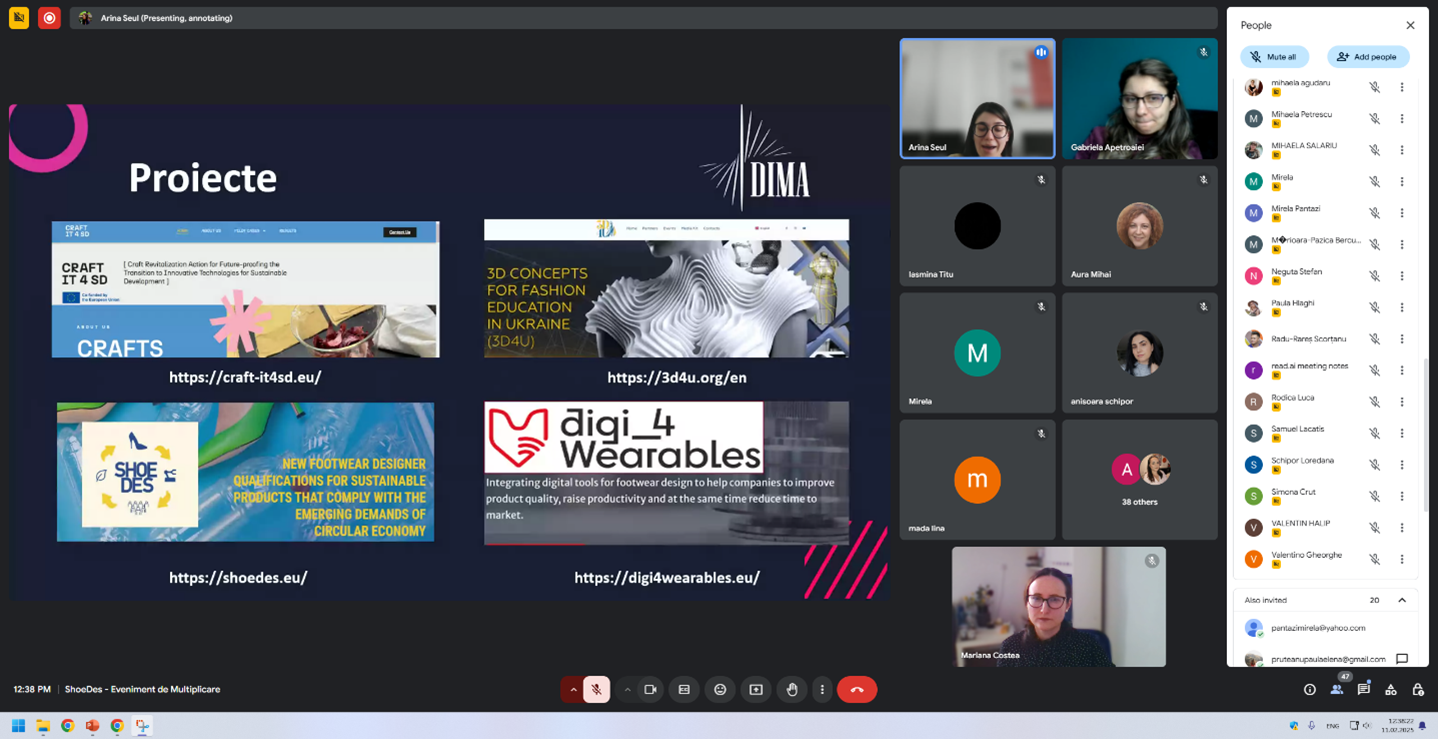Open more options for MIHAELA SALARIU
The image size is (1438, 739).
1402,150
